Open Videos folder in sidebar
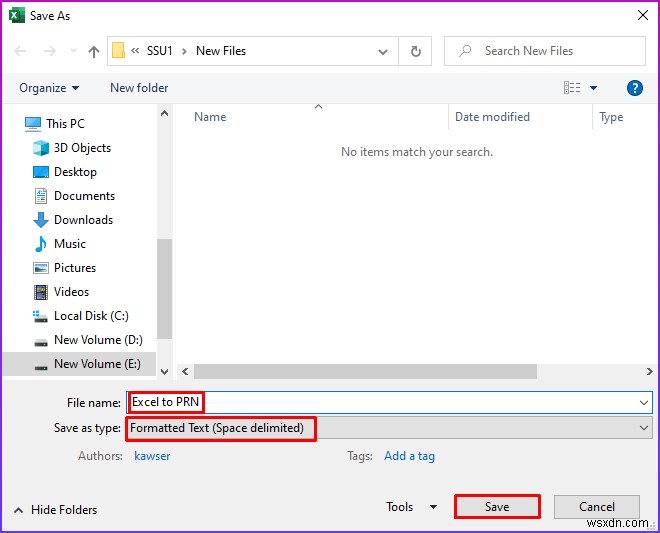The height and width of the screenshot is (533, 660). pyautogui.click(x=61, y=292)
